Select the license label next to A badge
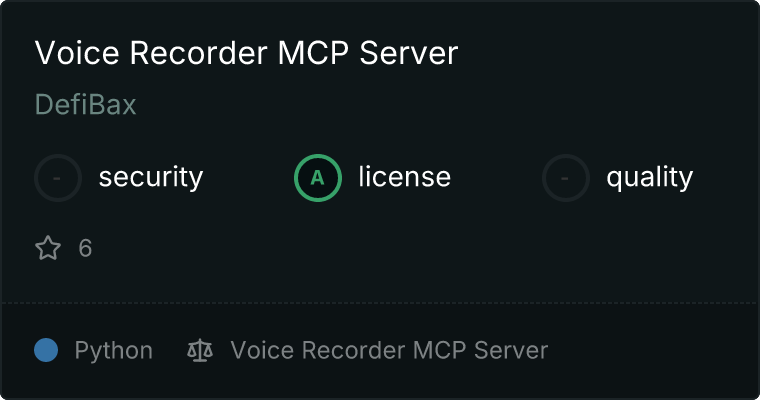760x400 pixels. point(405,176)
